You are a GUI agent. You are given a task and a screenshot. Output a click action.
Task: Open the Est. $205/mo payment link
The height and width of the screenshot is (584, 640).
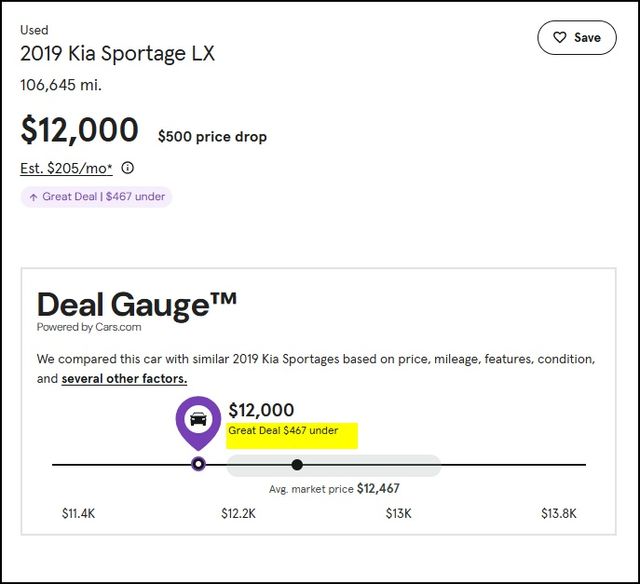pos(66,168)
